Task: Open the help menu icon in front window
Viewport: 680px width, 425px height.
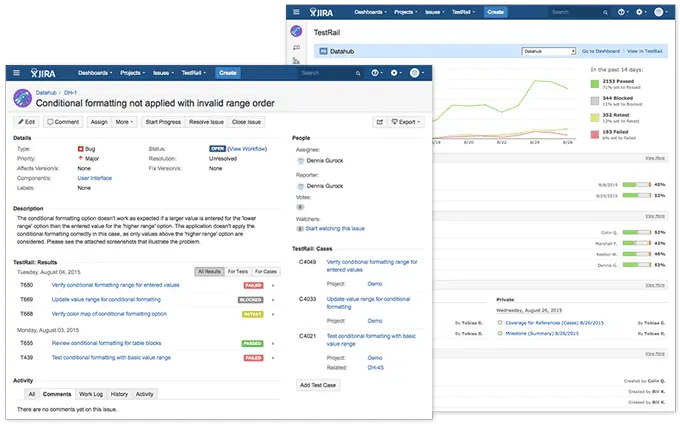Action: (x=375, y=73)
